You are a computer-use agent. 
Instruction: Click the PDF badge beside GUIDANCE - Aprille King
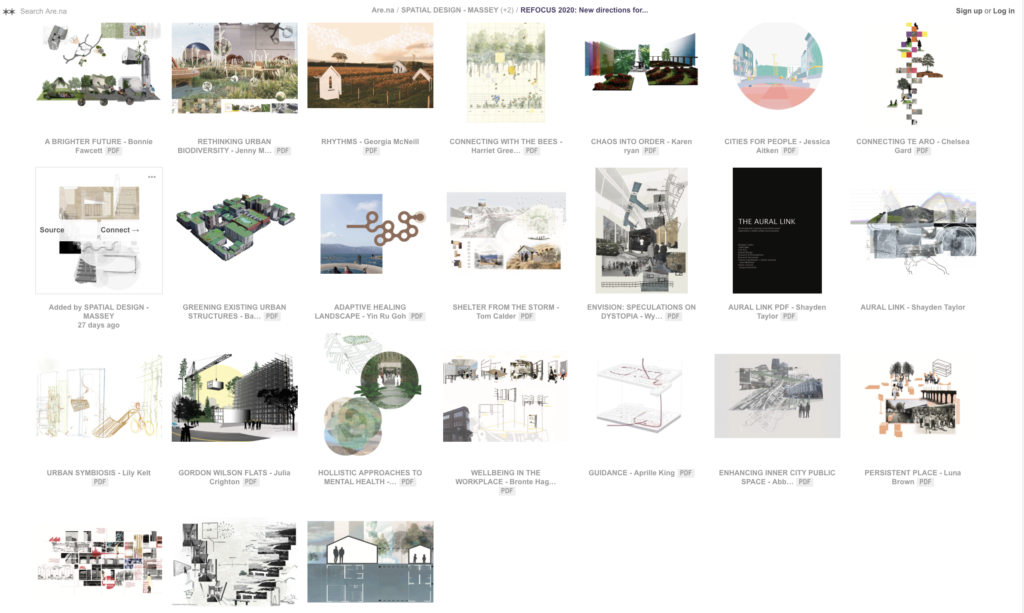click(x=686, y=473)
